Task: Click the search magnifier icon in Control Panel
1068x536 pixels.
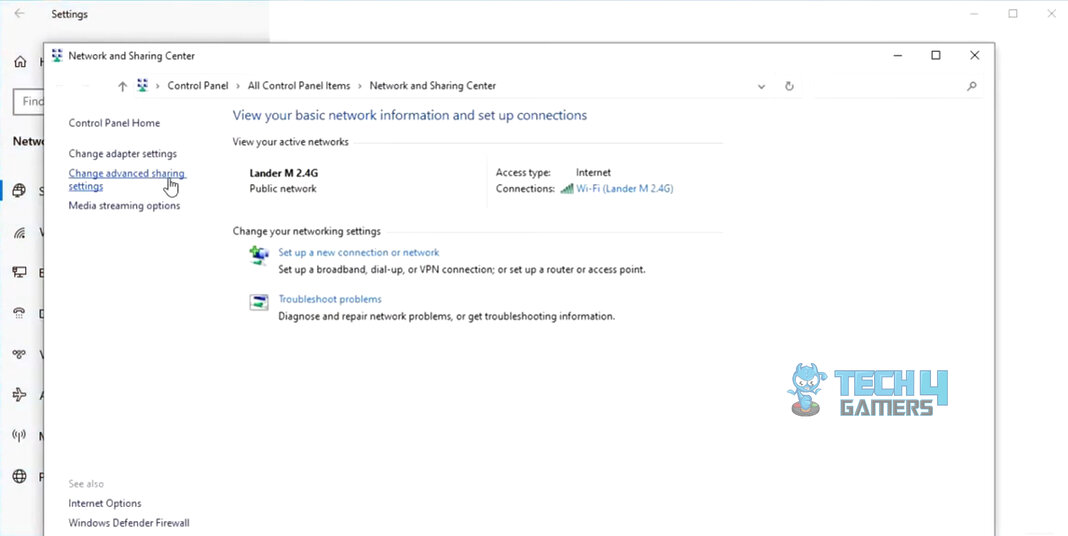Action: click(971, 86)
